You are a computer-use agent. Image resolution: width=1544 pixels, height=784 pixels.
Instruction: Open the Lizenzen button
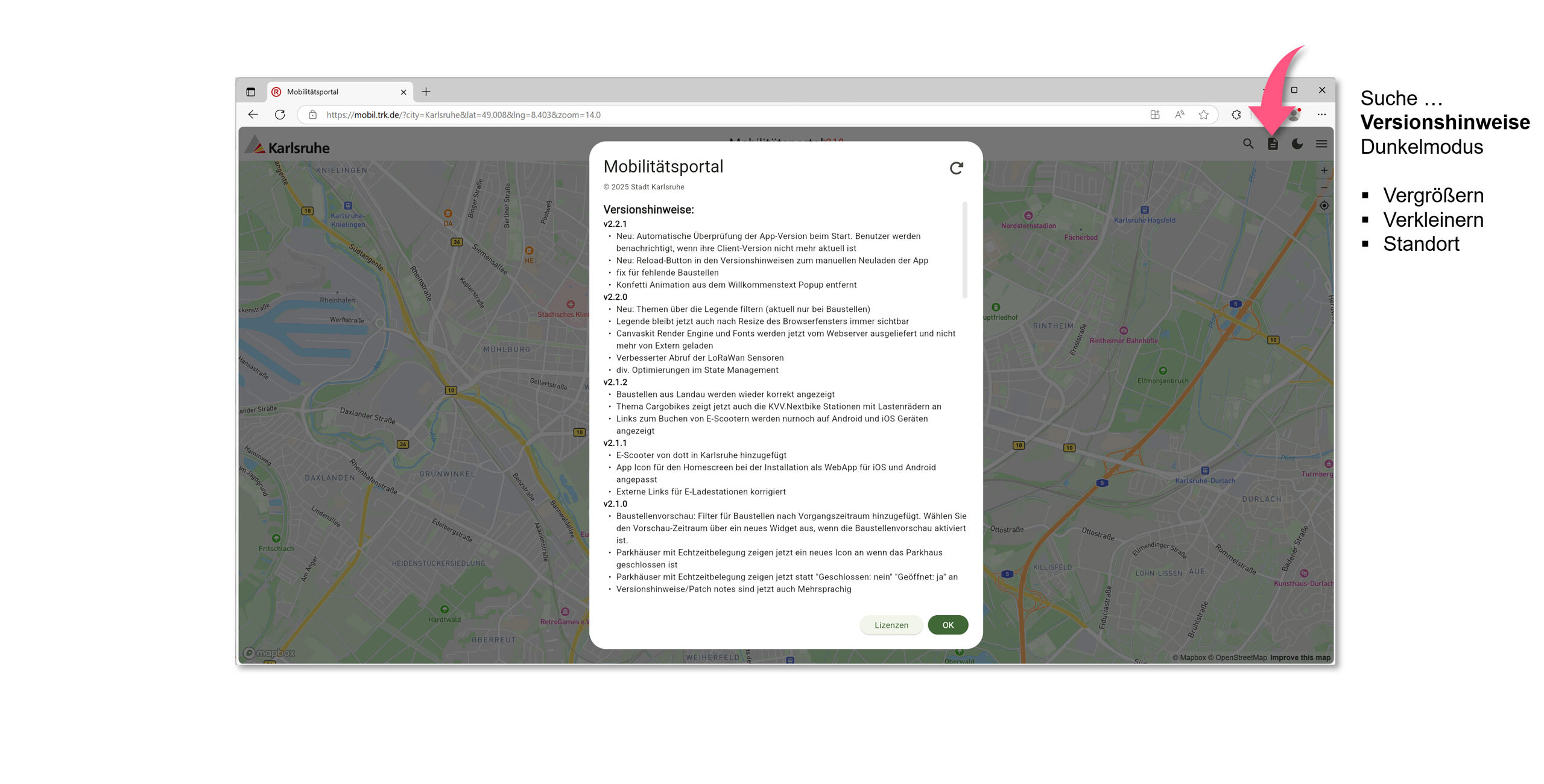pos(891,625)
